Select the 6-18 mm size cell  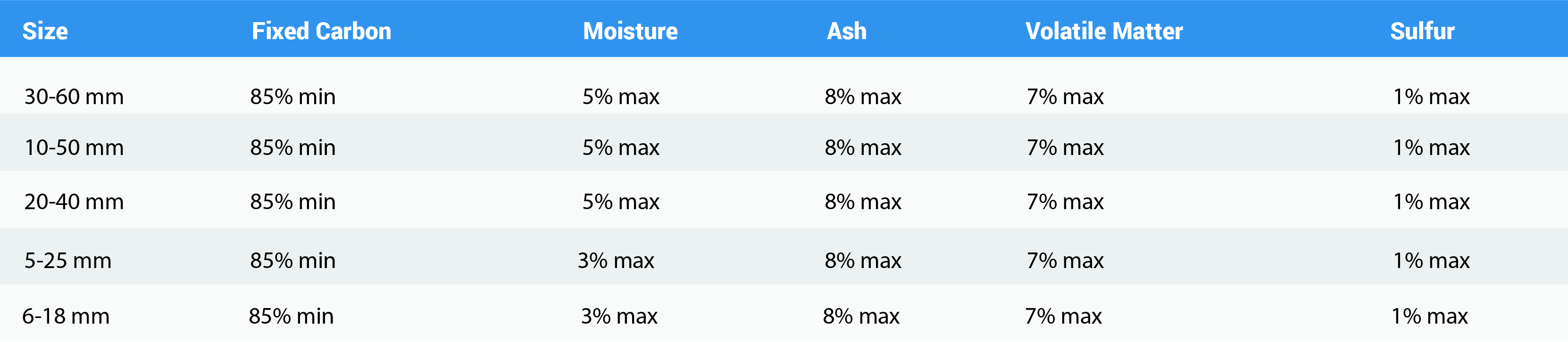(66, 317)
